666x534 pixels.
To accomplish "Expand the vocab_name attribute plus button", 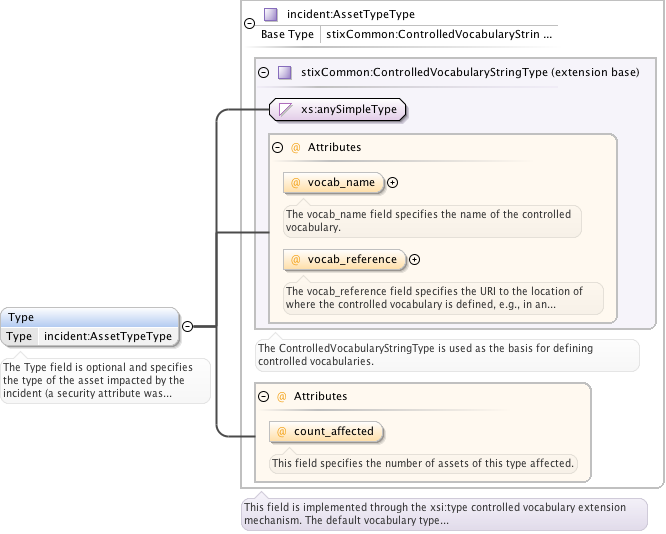I will tap(393, 182).
